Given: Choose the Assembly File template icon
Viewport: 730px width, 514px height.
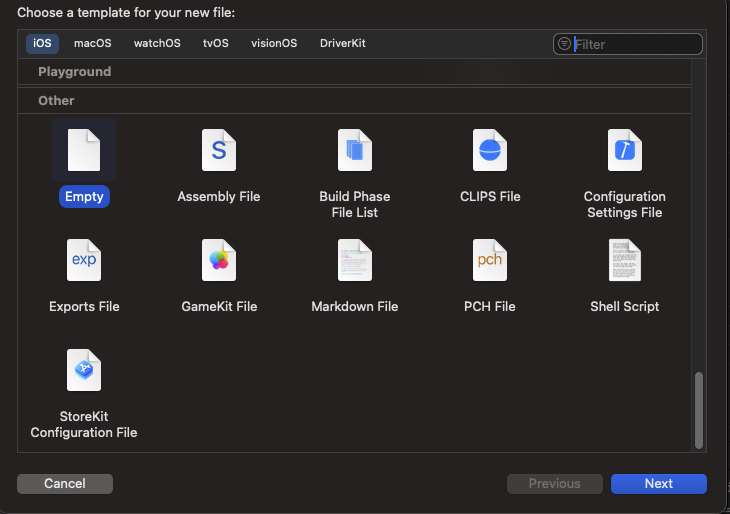Looking at the screenshot, I should pyautogui.click(x=219, y=150).
